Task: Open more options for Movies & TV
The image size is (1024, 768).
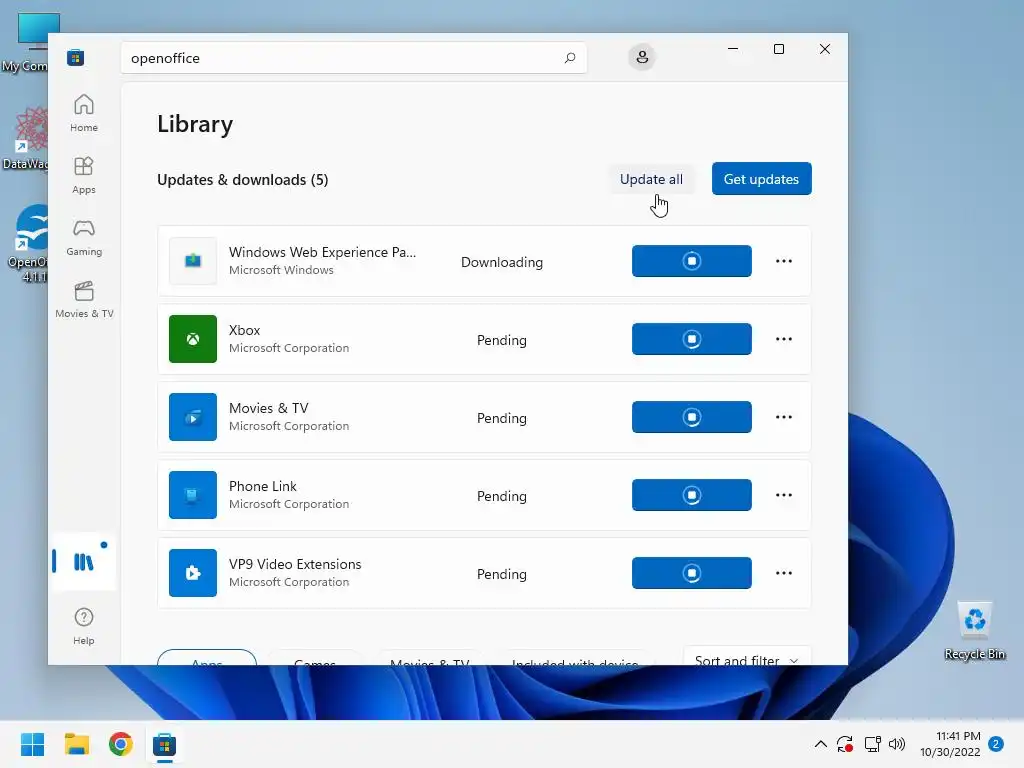Action: pyautogui.click(x=784, y=417)
